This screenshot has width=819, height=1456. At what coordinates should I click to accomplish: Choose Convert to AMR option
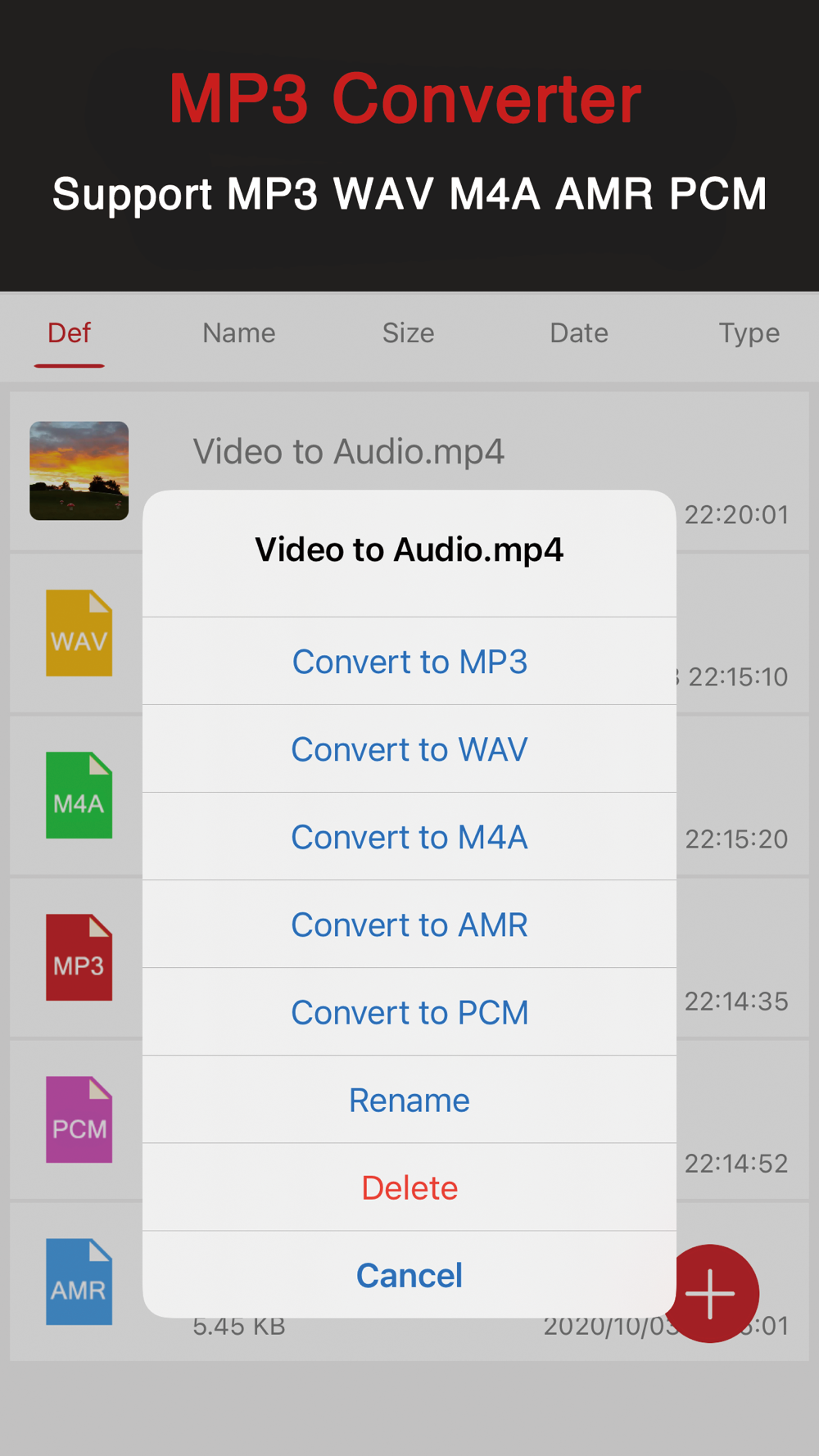[409, 925]
